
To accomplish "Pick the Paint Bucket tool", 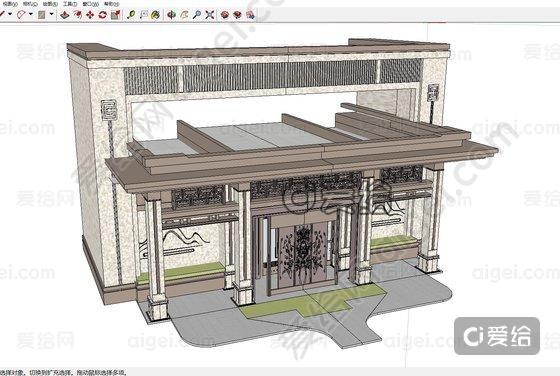I will tap(155, 15).
